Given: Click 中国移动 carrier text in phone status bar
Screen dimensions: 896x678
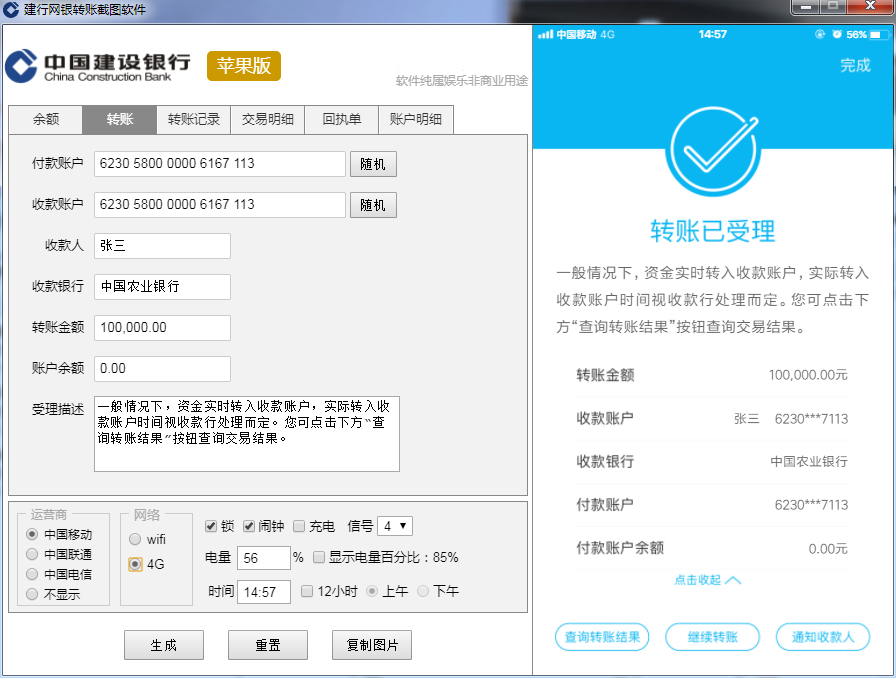Looking at the screenshot, I should [x=577, y=35].
